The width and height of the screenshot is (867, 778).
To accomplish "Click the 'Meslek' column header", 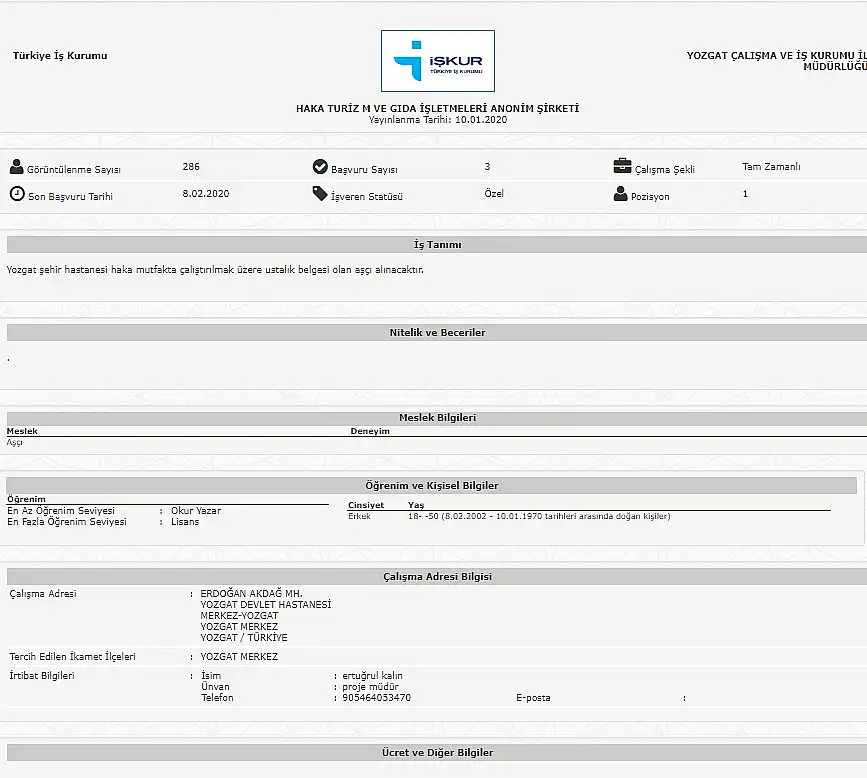I will click(x=22, y=431).
